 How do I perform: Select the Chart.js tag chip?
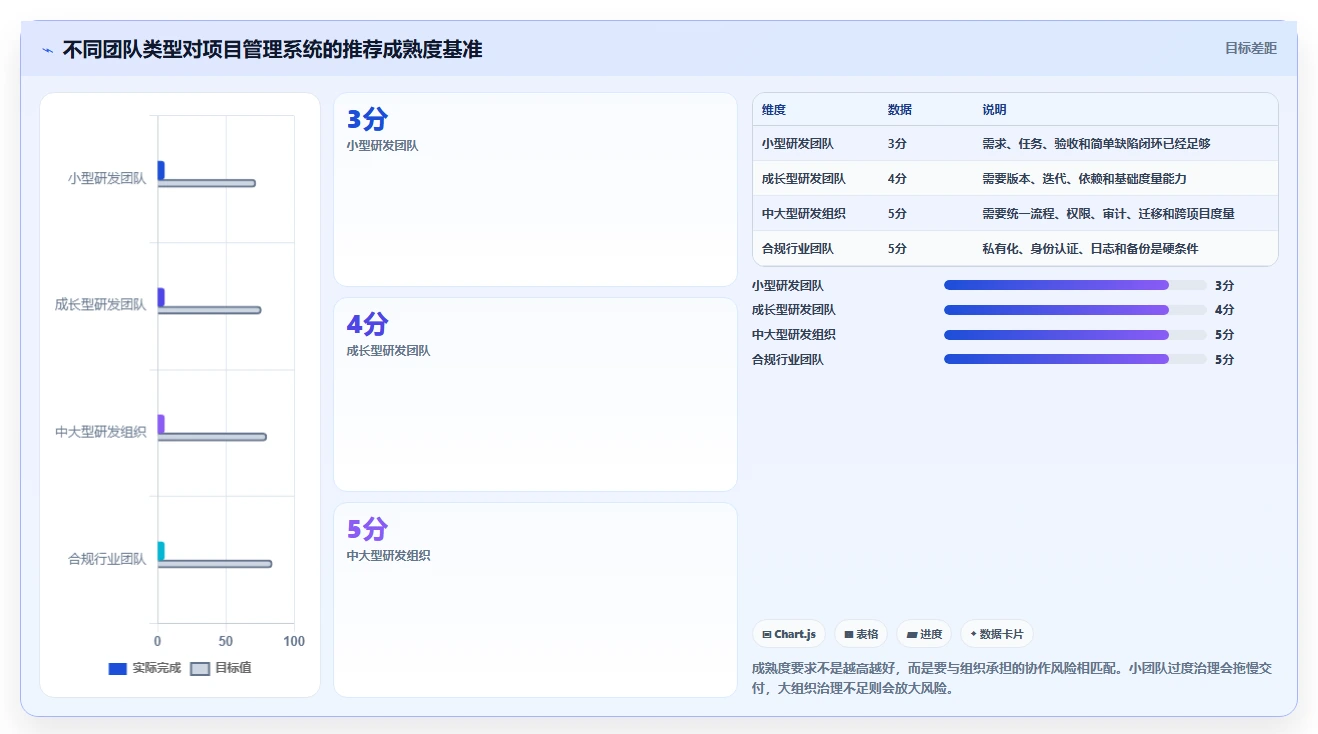pyautogui.click(x=789, y=634)
